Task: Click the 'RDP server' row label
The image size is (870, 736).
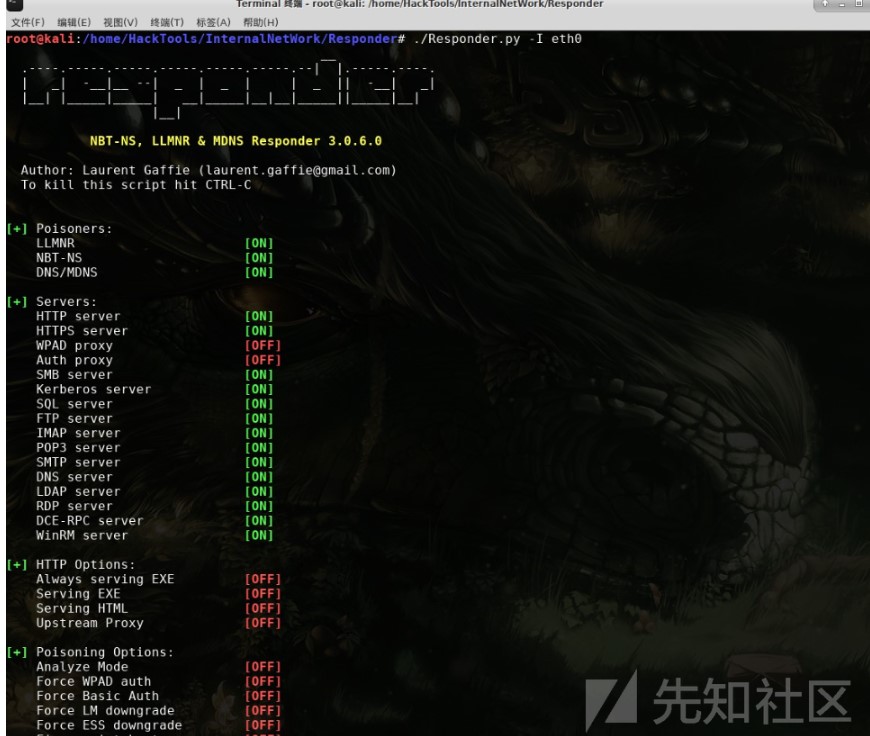Action: tap(74, 506)
